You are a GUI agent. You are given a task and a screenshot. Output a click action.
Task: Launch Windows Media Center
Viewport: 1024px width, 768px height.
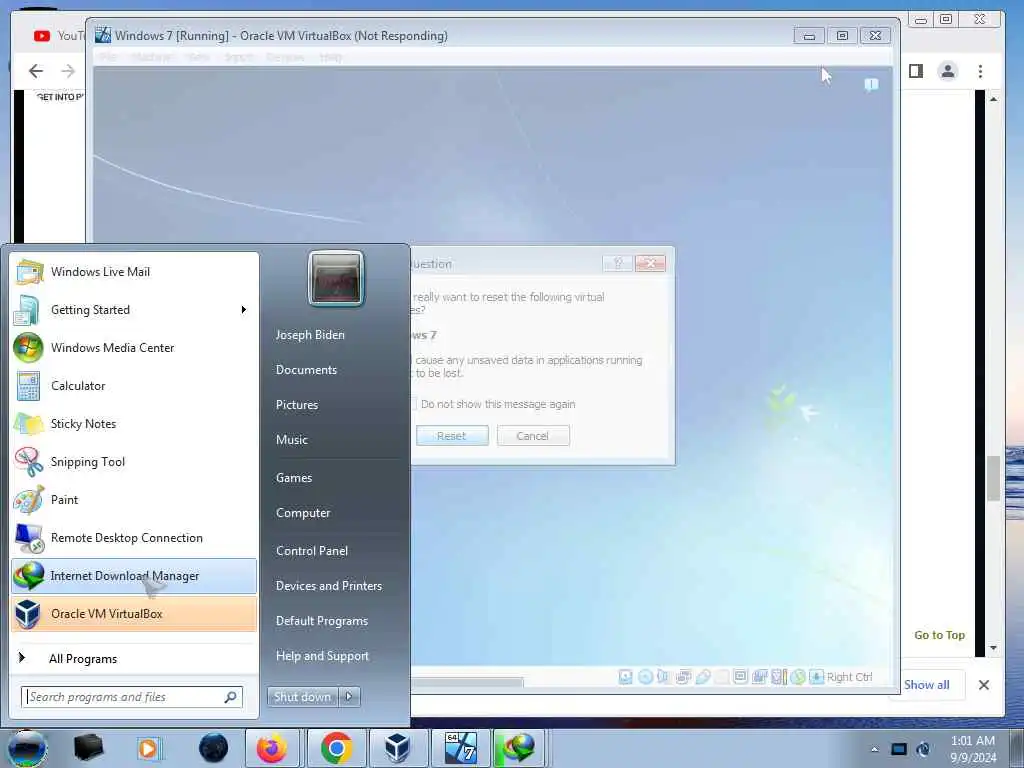(x=135, y=347)
